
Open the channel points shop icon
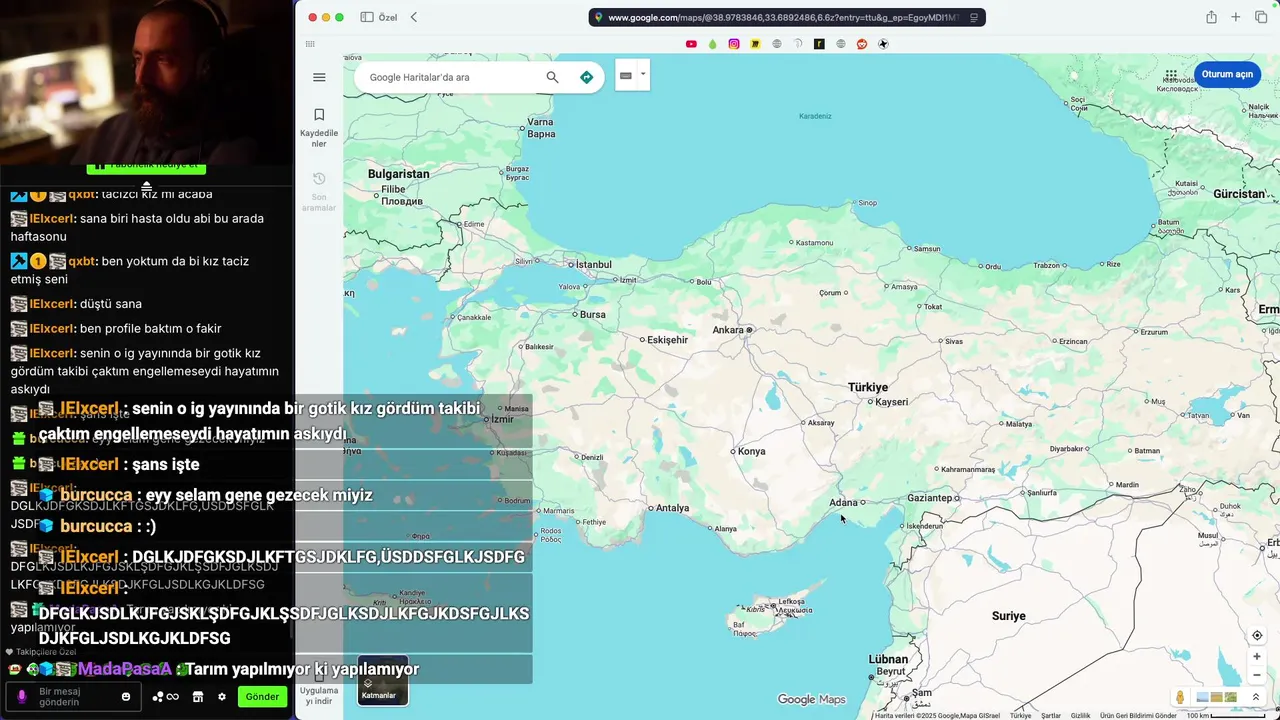pos(198,697)
